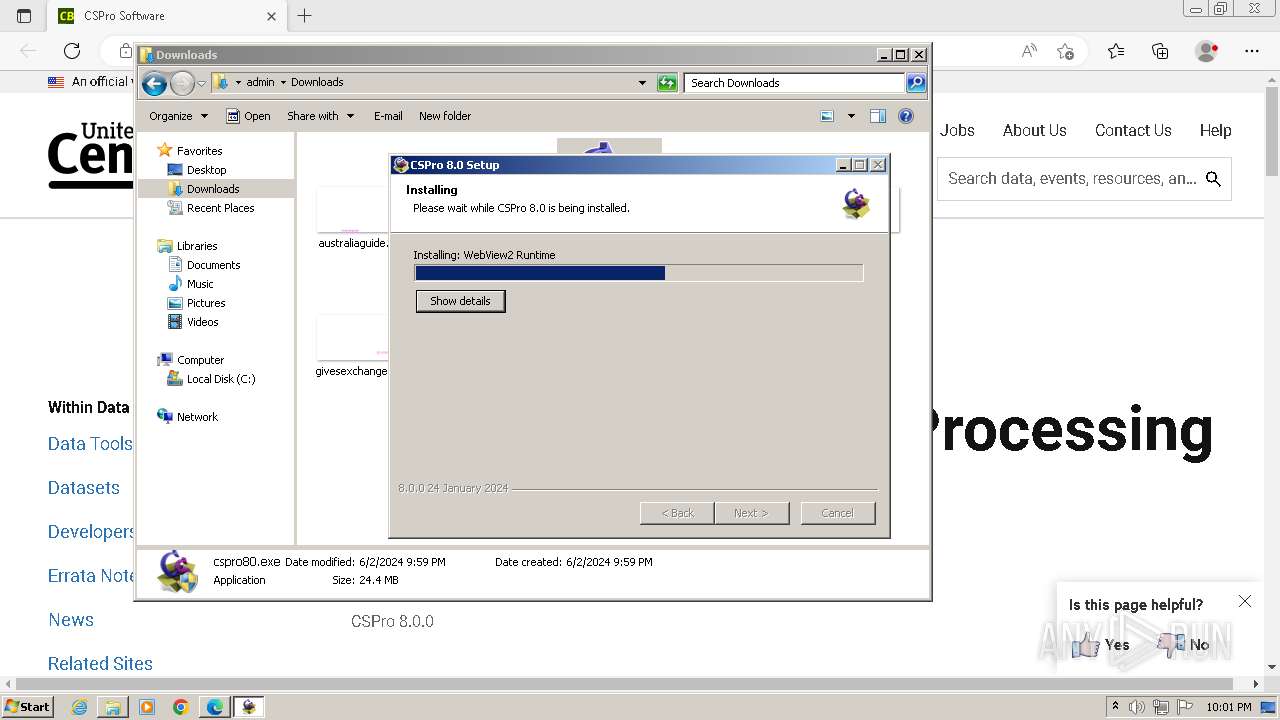
Task: Click Jobs in Census site navigation
Action: [957, 130]
